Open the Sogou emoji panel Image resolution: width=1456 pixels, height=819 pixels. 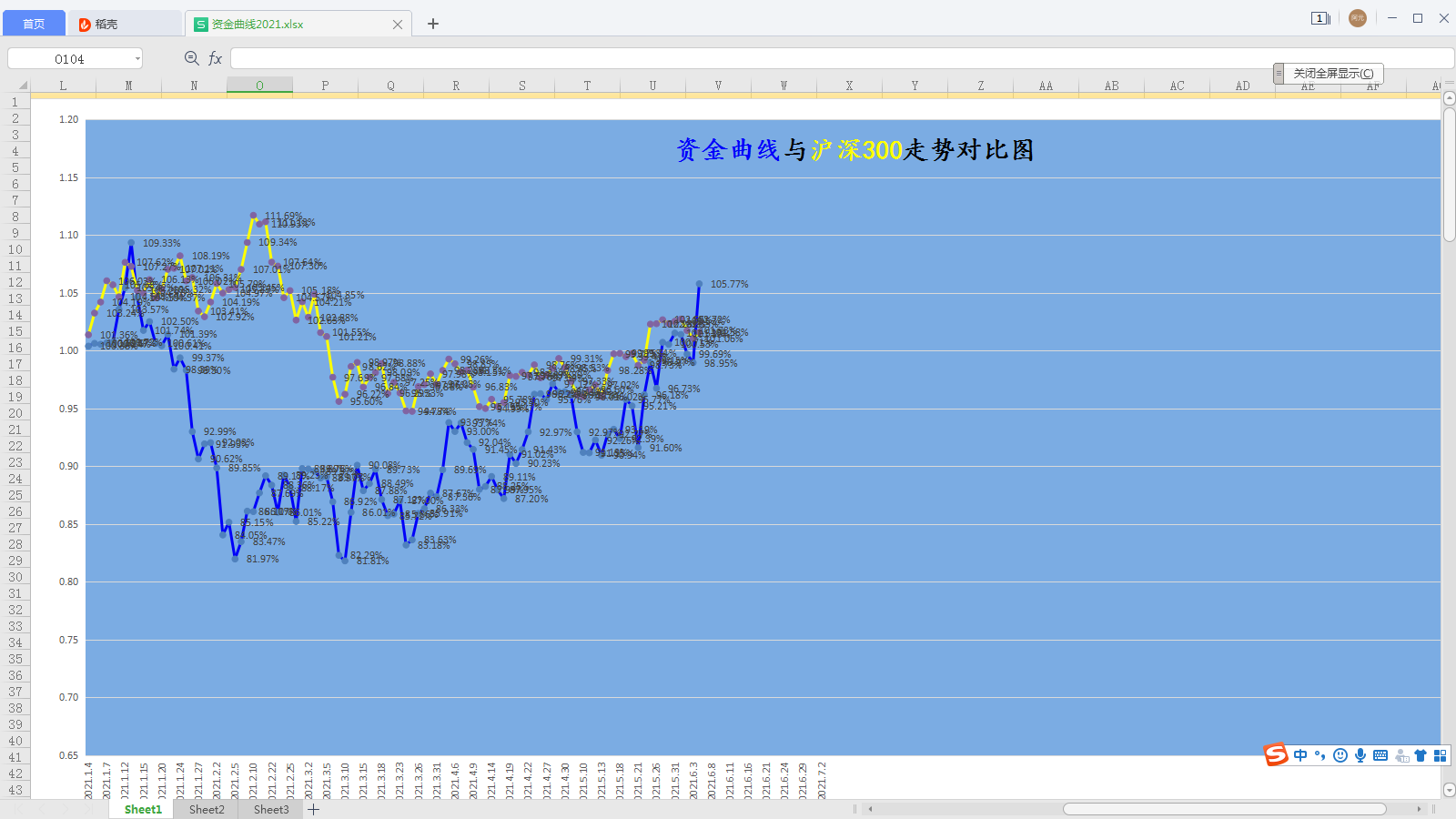click(x=1340, y=754)
